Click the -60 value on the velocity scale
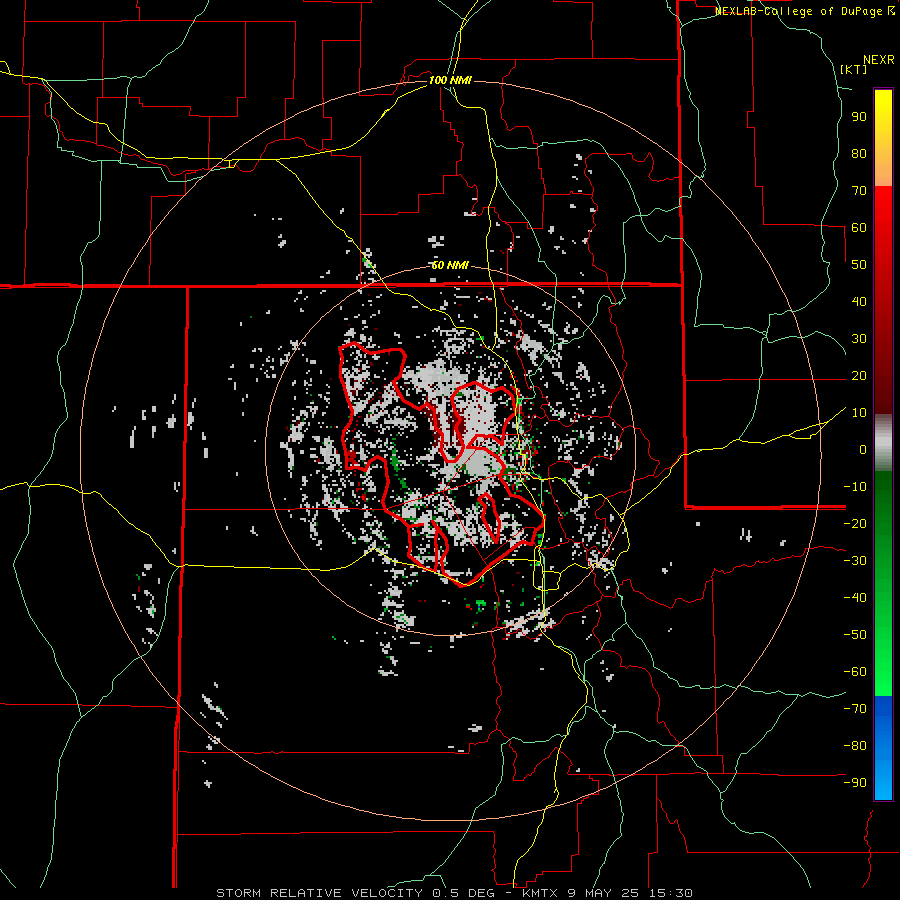Image resolution: width=900 pixels, height=900 pixels. 855,672
